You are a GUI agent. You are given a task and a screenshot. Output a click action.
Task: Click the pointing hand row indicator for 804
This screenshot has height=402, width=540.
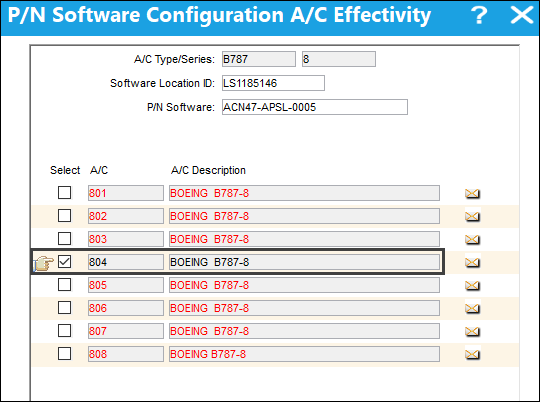click(x=44, y=264)
